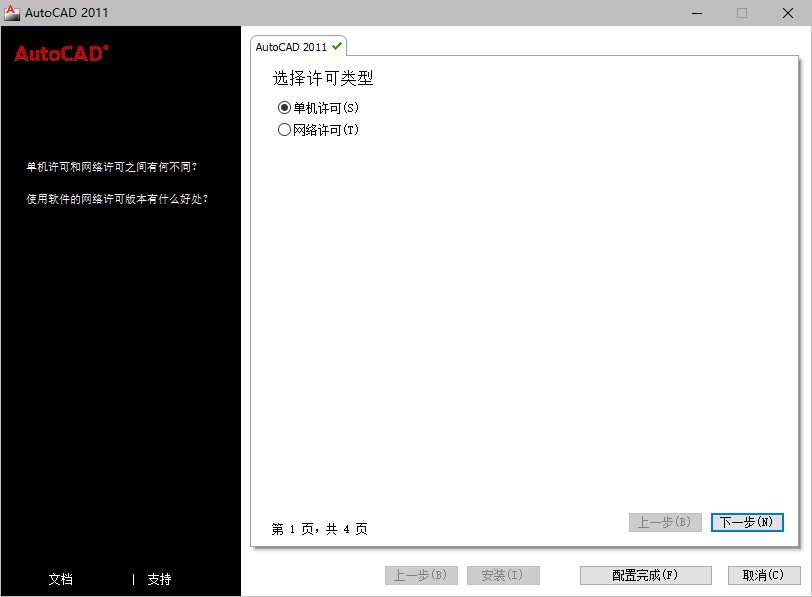Open the 支持 support link
Screen dimensions: 812x597
160,579
